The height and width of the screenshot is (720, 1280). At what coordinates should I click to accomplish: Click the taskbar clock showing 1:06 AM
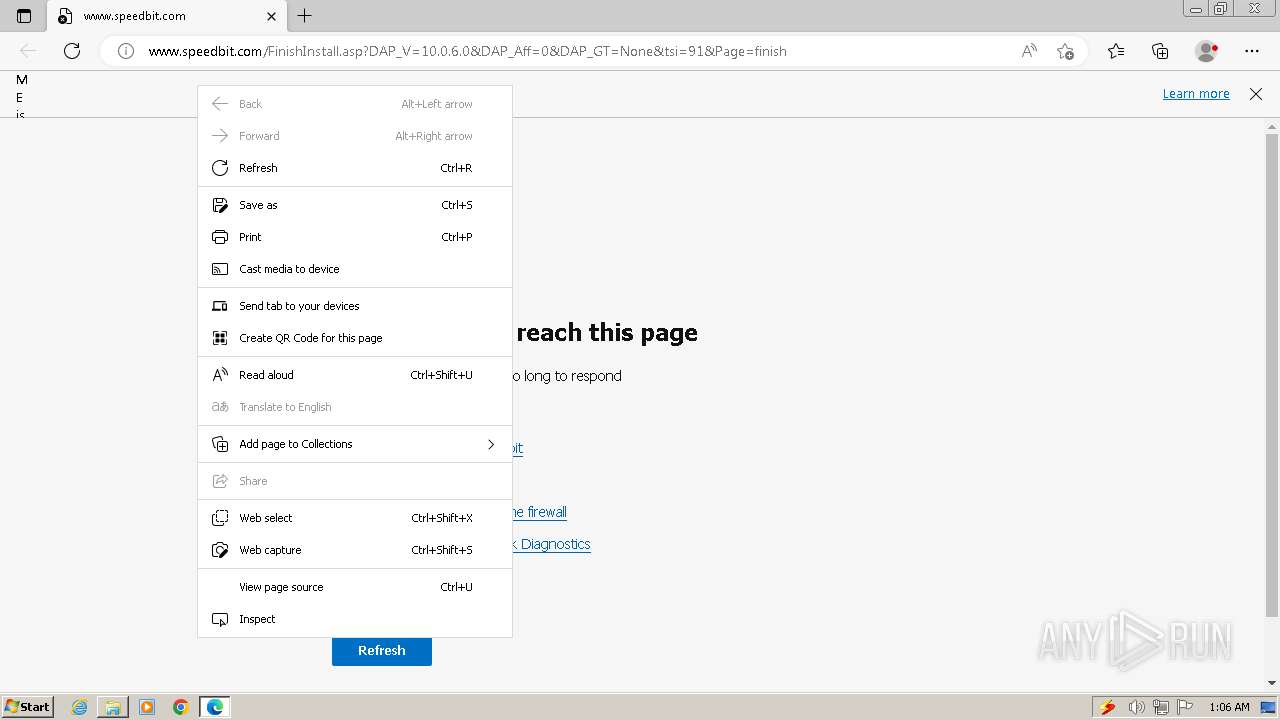click(1229, 707)
